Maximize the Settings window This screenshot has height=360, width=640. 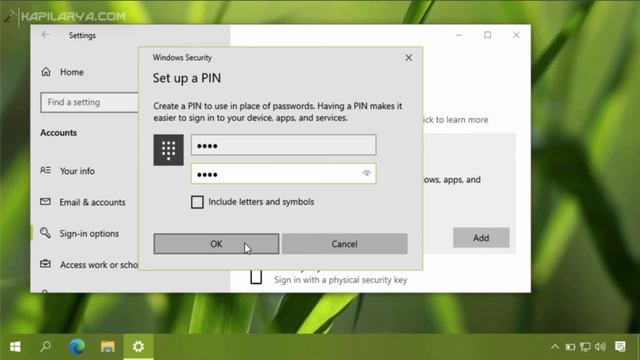(x=487, y=35)
